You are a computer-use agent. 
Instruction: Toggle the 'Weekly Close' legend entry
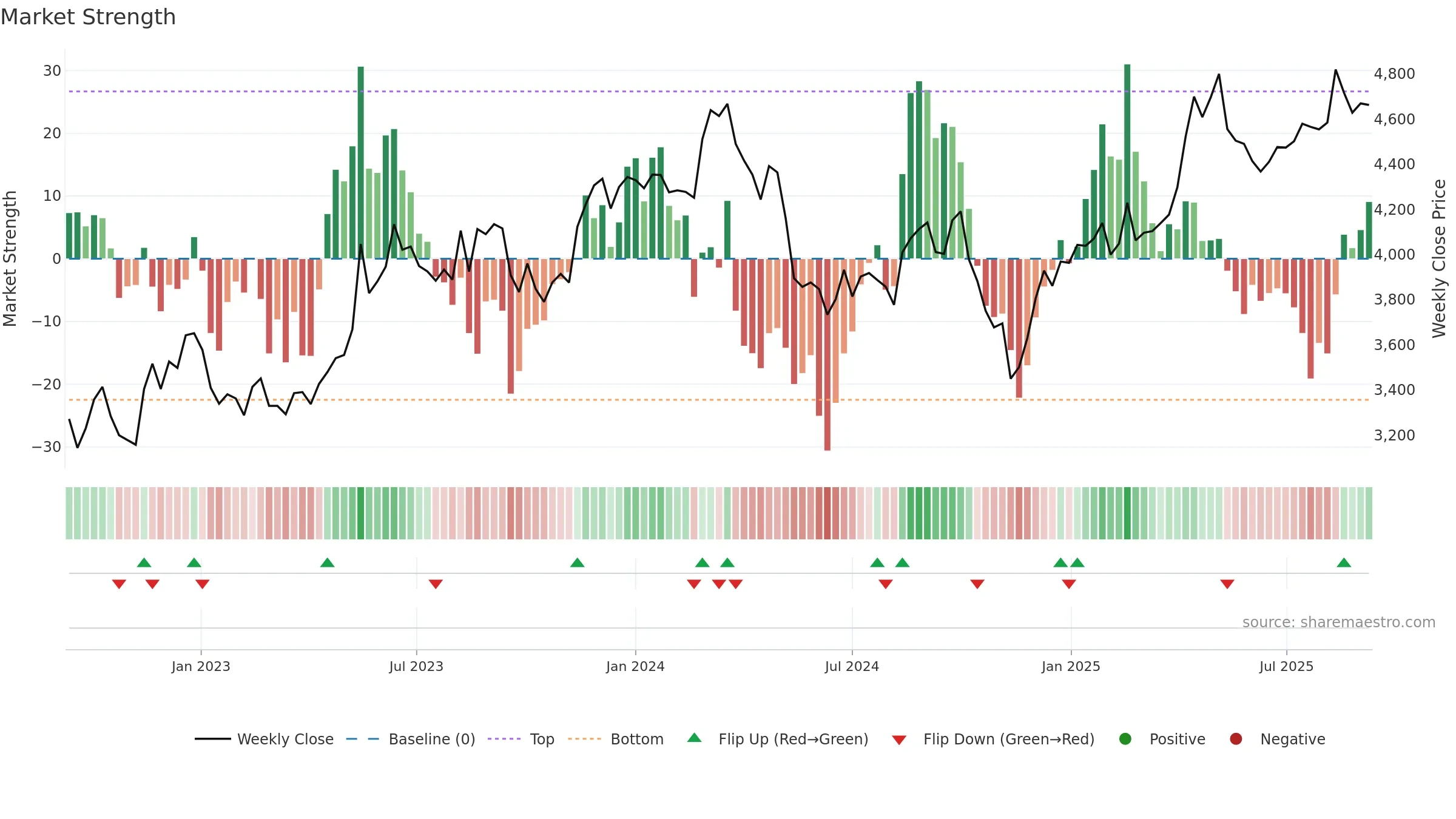[x=285, y=739]
